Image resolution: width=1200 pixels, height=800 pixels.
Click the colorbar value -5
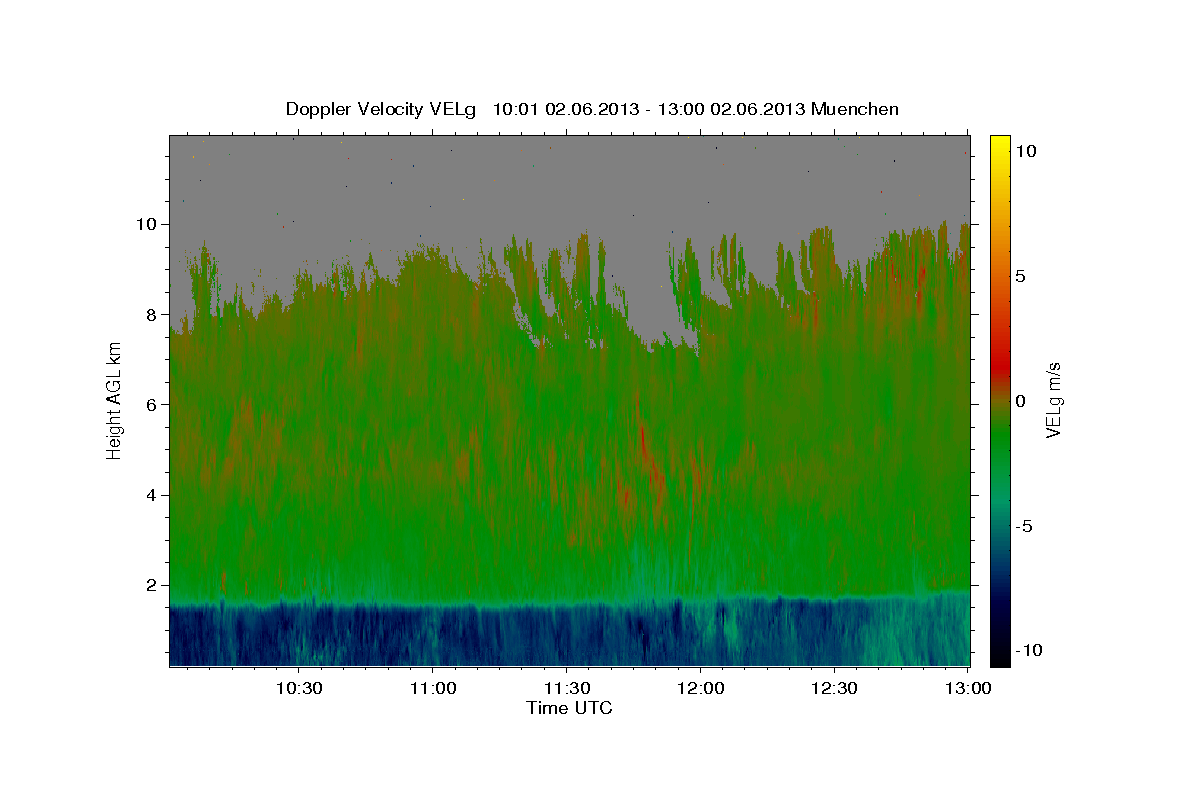1025,526
